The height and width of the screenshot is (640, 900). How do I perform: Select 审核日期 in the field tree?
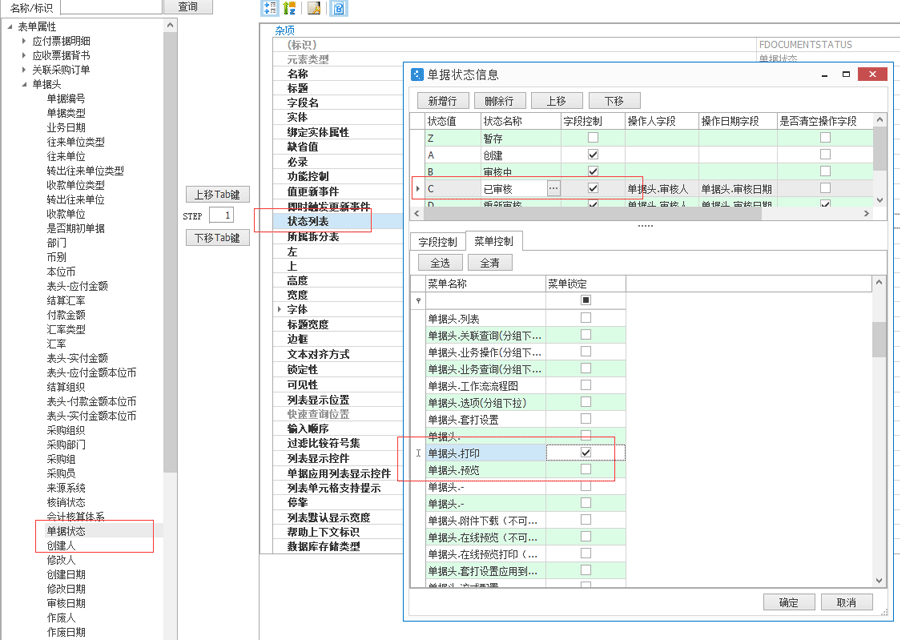[x=66, y=603]
